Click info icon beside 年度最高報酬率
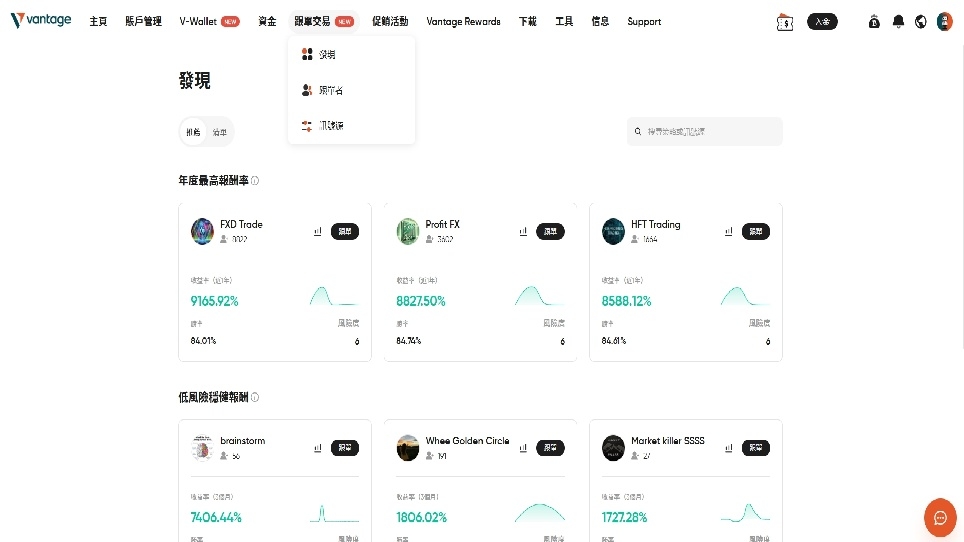 point(255,181)
